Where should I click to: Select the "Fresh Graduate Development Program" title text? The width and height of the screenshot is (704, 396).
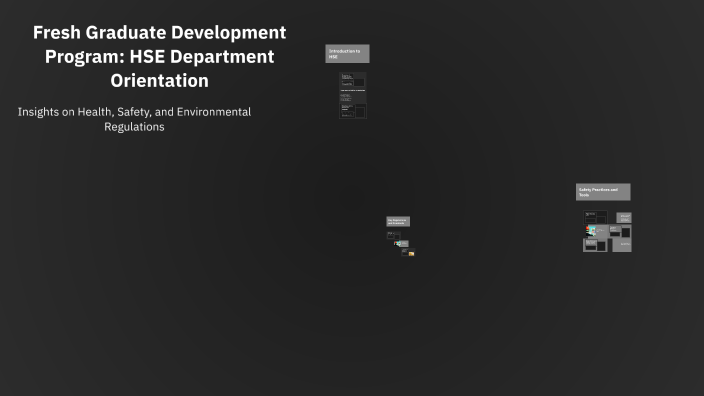pos(159,57)
